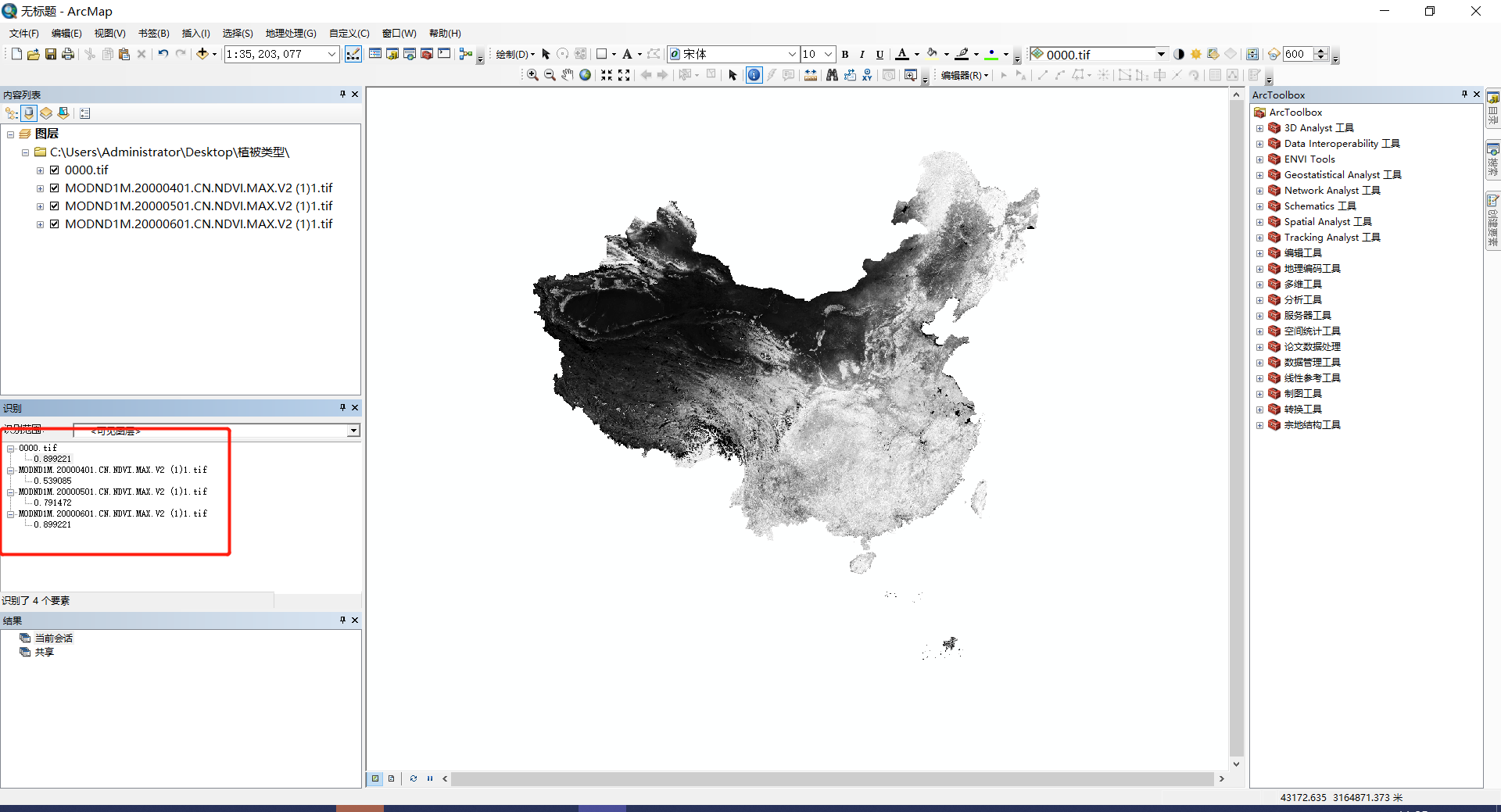This screenshot has height=812, width=1501.
Task: Select the Identify tool
Action: pos(754,75)
